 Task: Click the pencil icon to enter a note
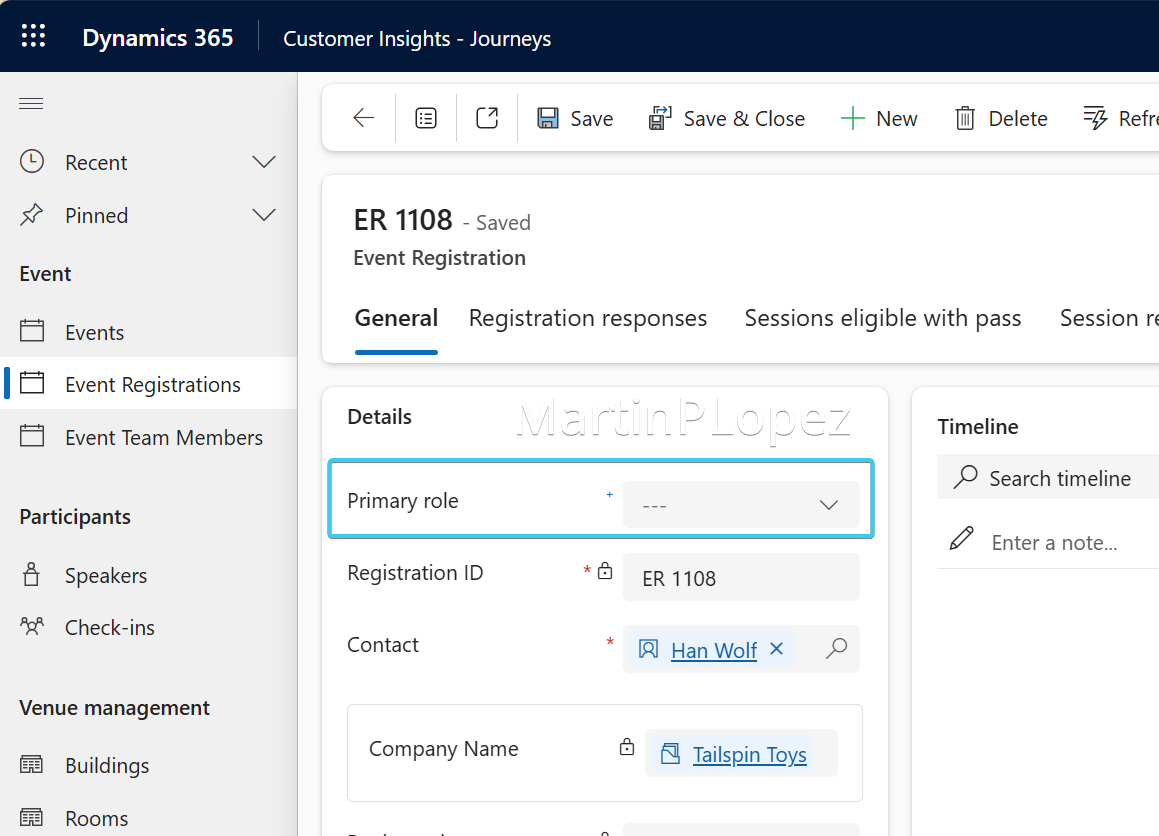click(x=961, y=538)
